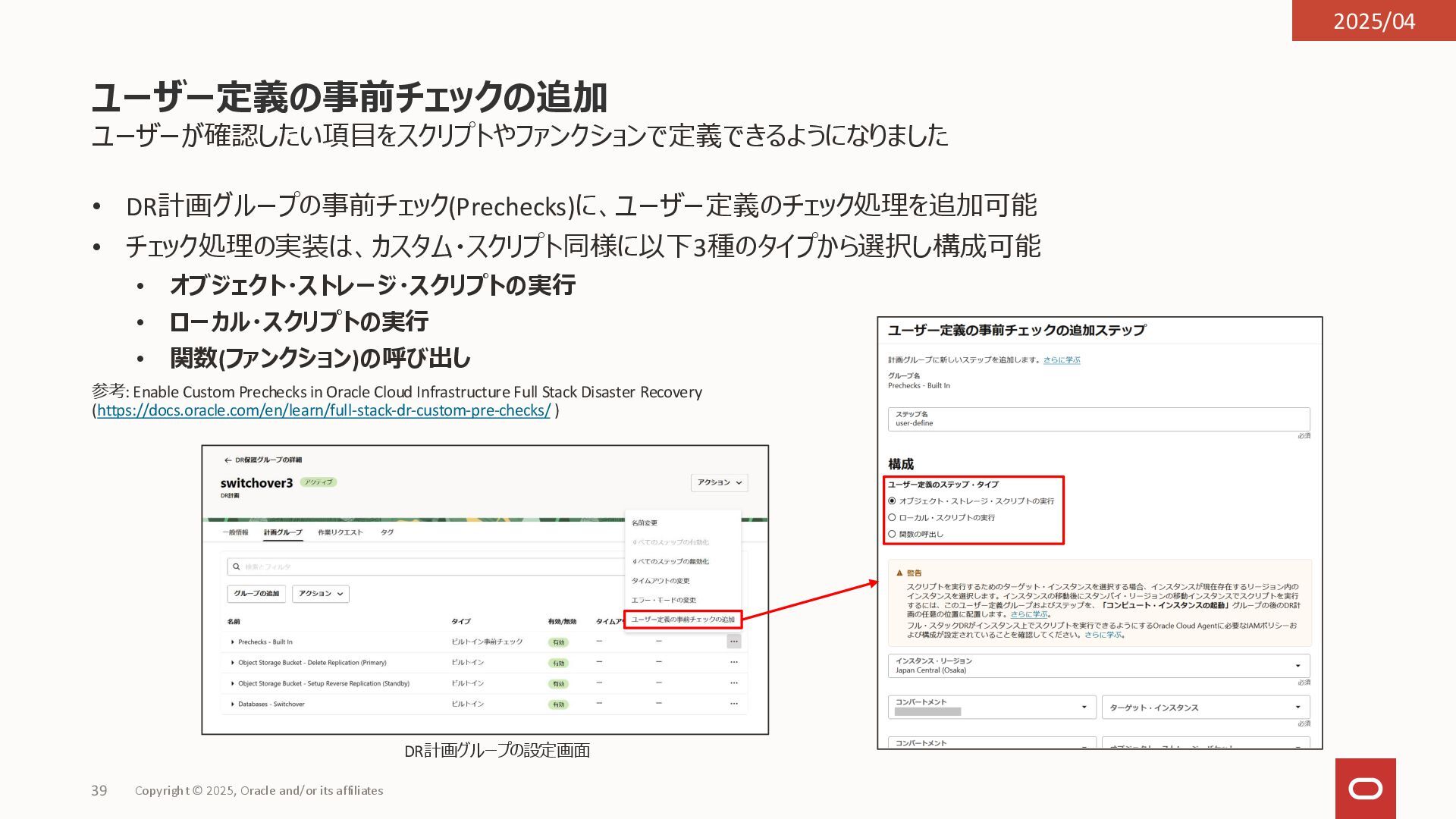Select 関数の呼出し radio option
The image size is (1456, 819).
893,535
